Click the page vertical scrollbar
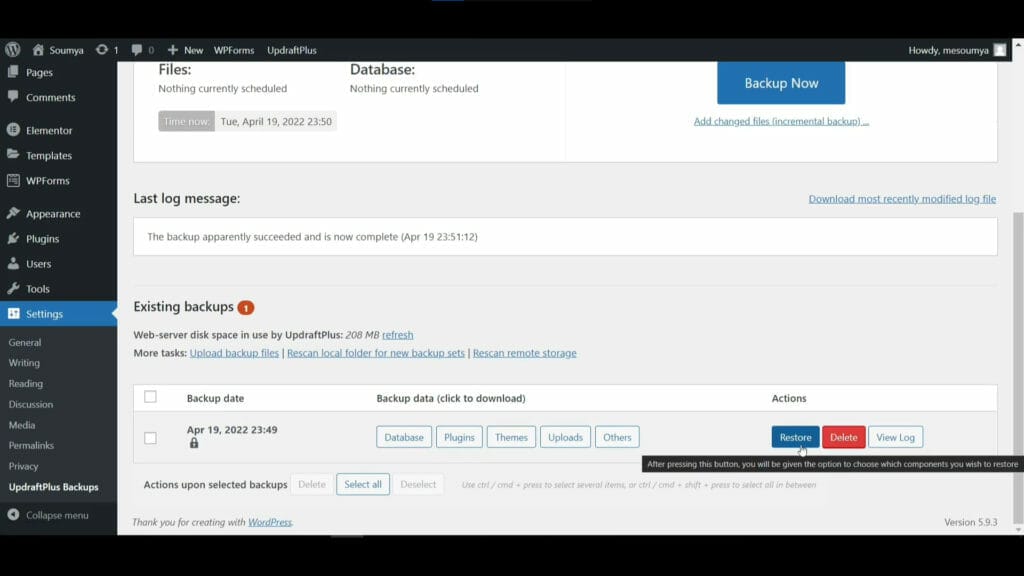 tap(1017, 367)
